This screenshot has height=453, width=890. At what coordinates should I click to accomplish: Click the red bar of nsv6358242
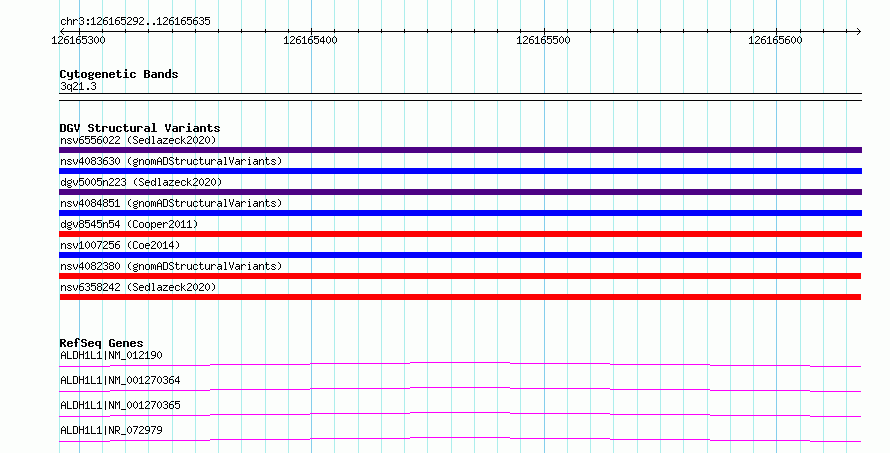(x=460, y=297)
